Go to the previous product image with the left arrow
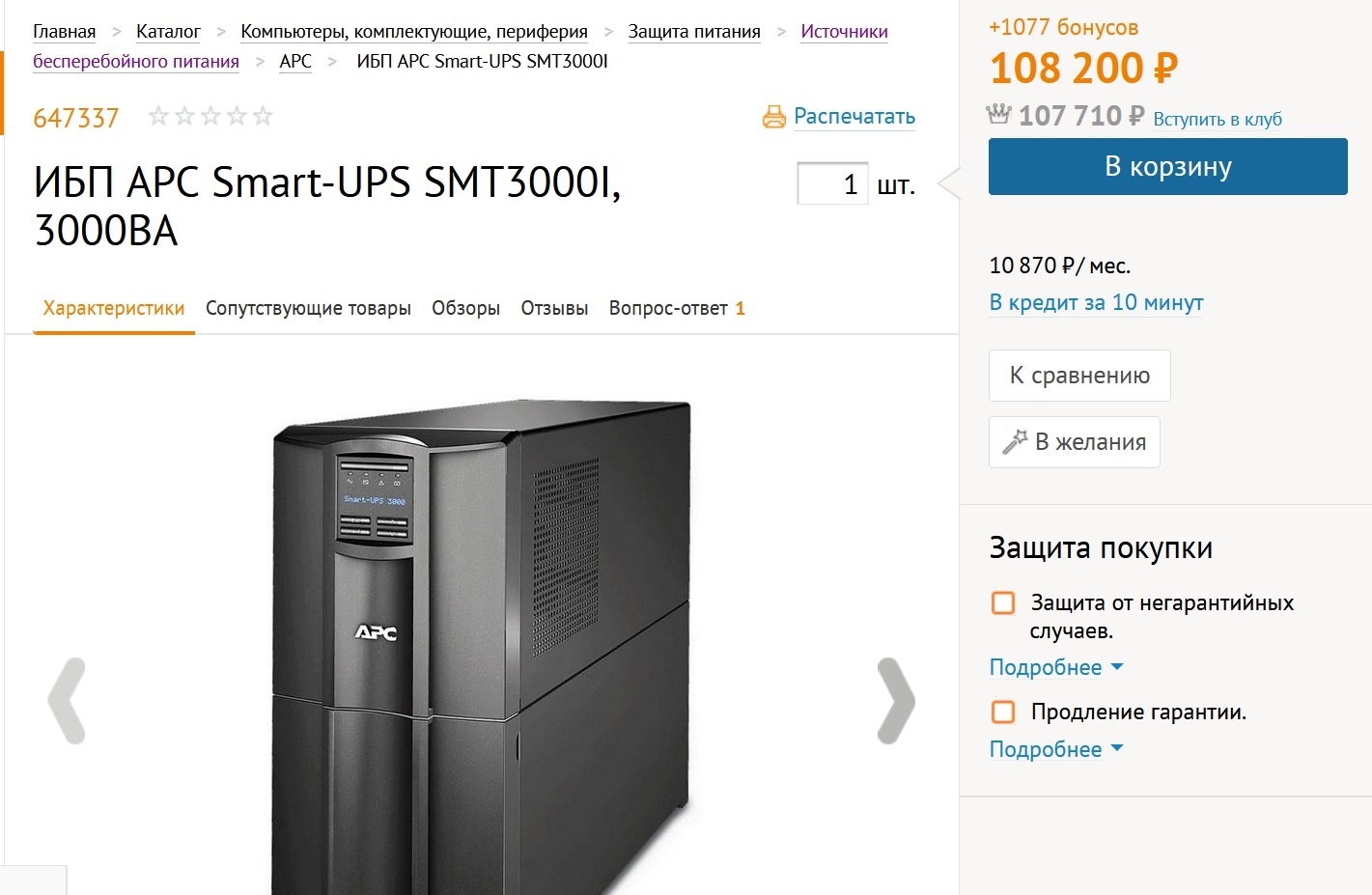This screenshot has width=1372, height=895. point(67,701)
